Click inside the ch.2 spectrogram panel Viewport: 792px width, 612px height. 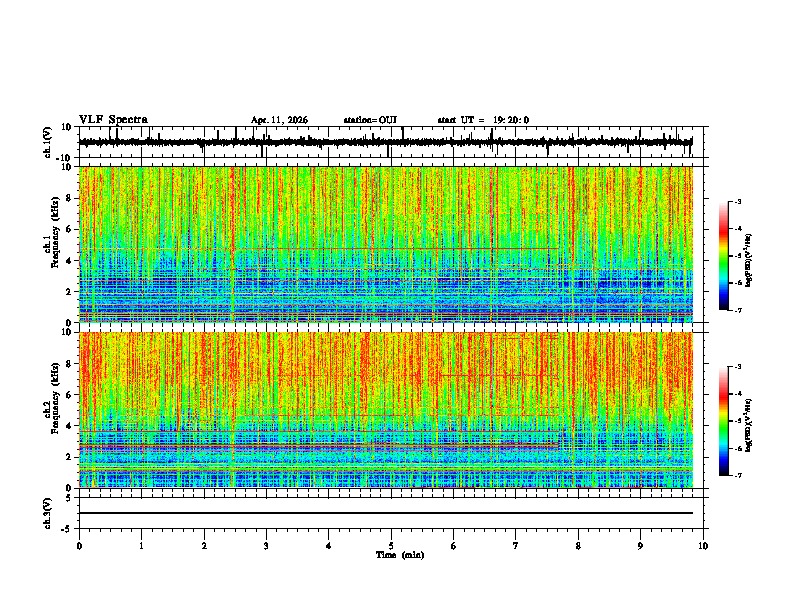(386, 410)
